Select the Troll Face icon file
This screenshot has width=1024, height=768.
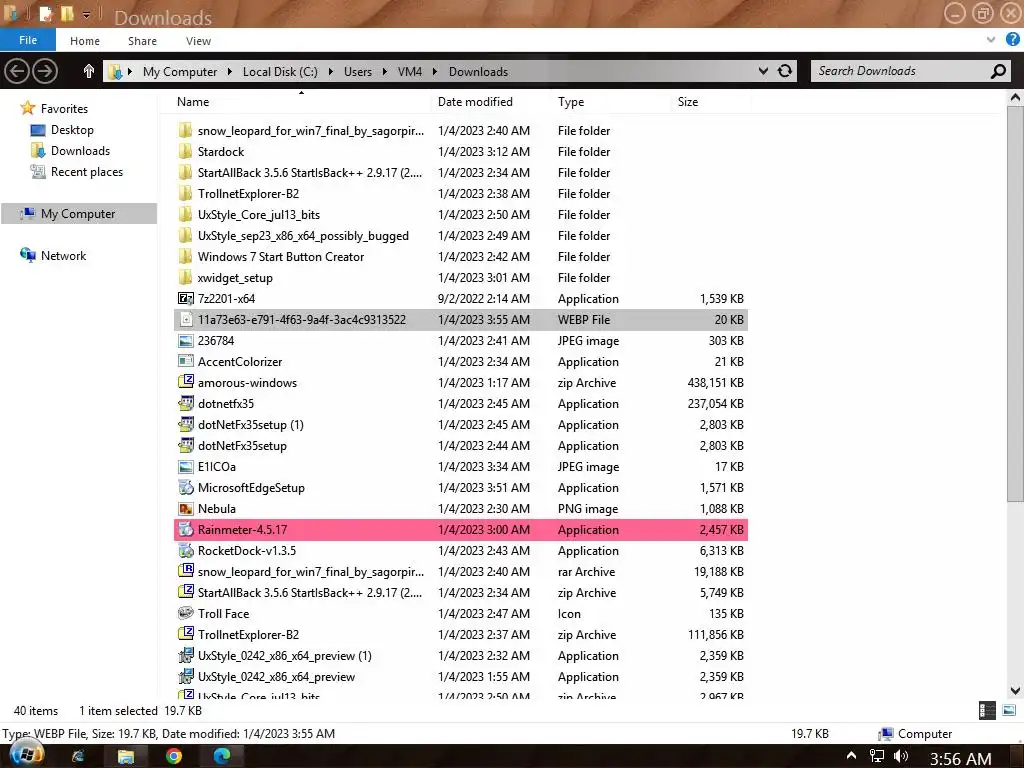click(x=185, y=613)
